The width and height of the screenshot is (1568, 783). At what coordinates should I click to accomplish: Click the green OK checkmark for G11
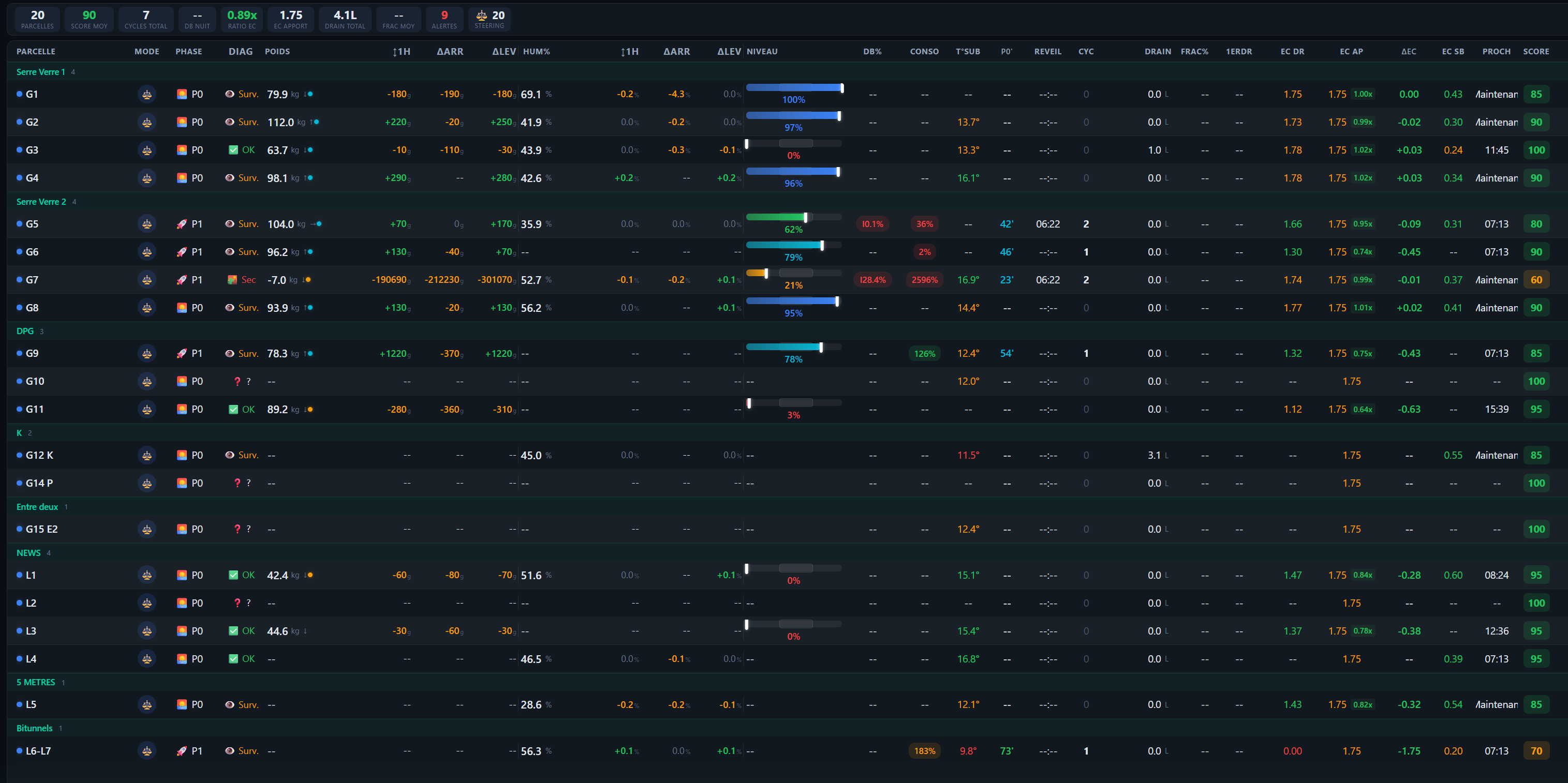point(233,410)
